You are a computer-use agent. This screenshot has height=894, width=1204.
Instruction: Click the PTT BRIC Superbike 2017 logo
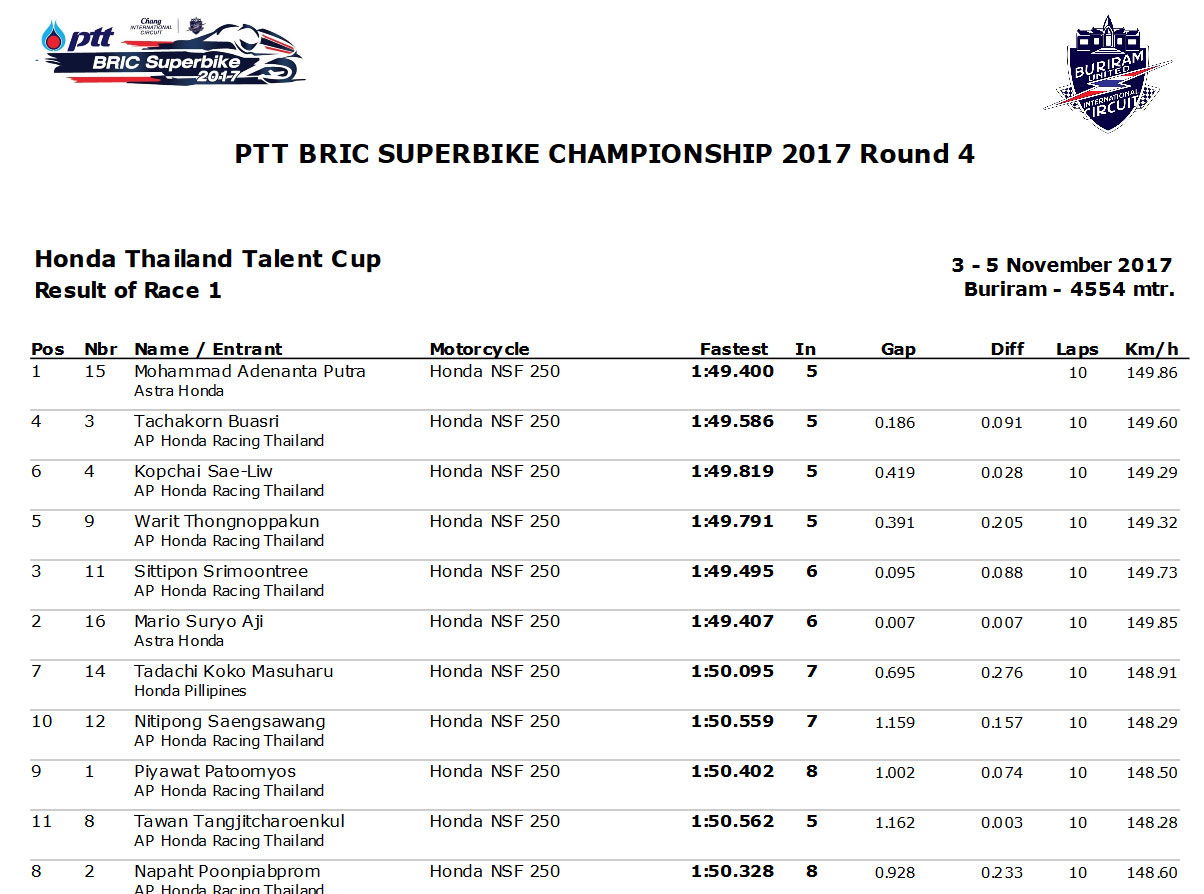pyautogui.click(x=172, y=51)
